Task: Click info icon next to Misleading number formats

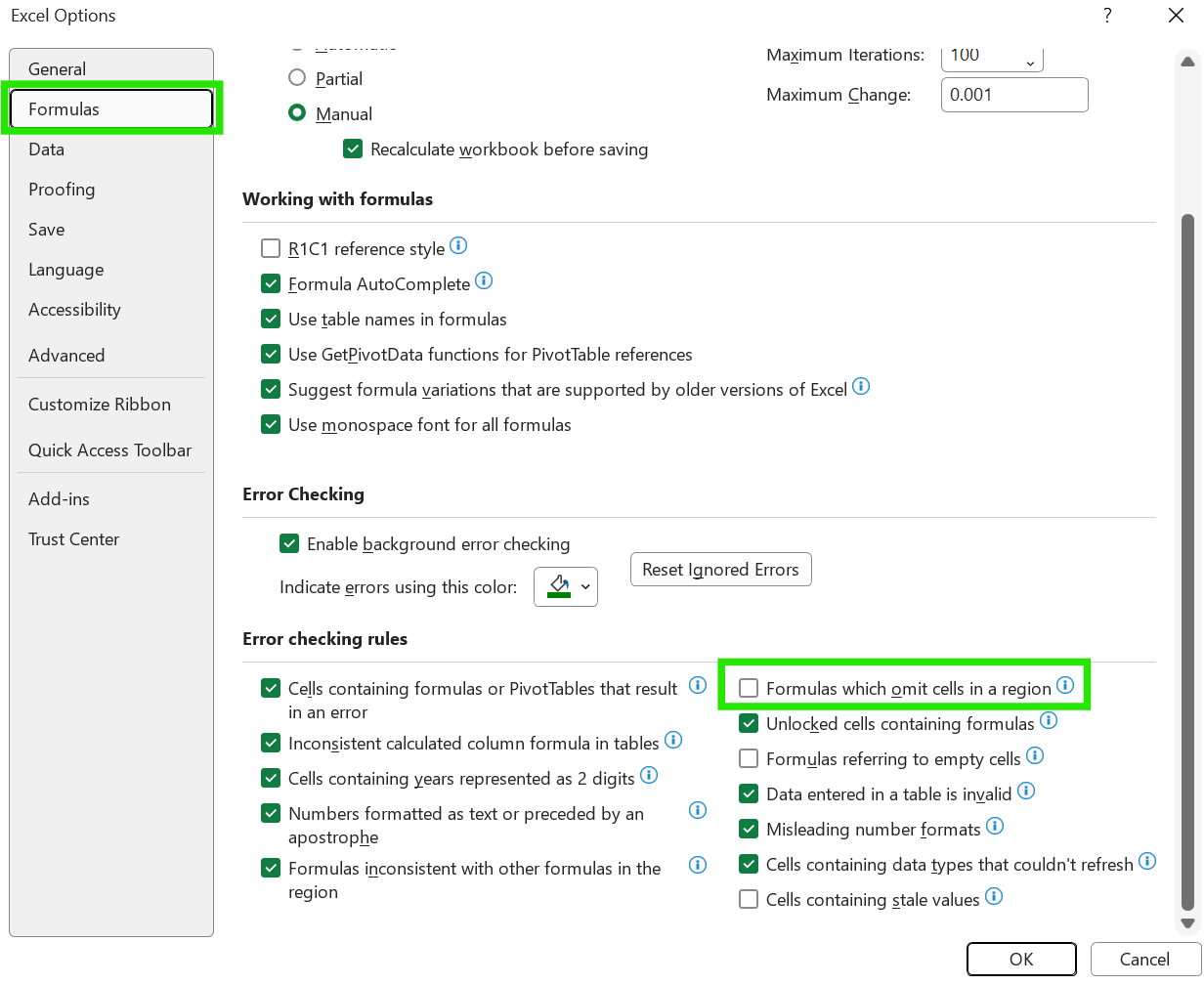Action: pyautogui.click(x=995, y=827)
